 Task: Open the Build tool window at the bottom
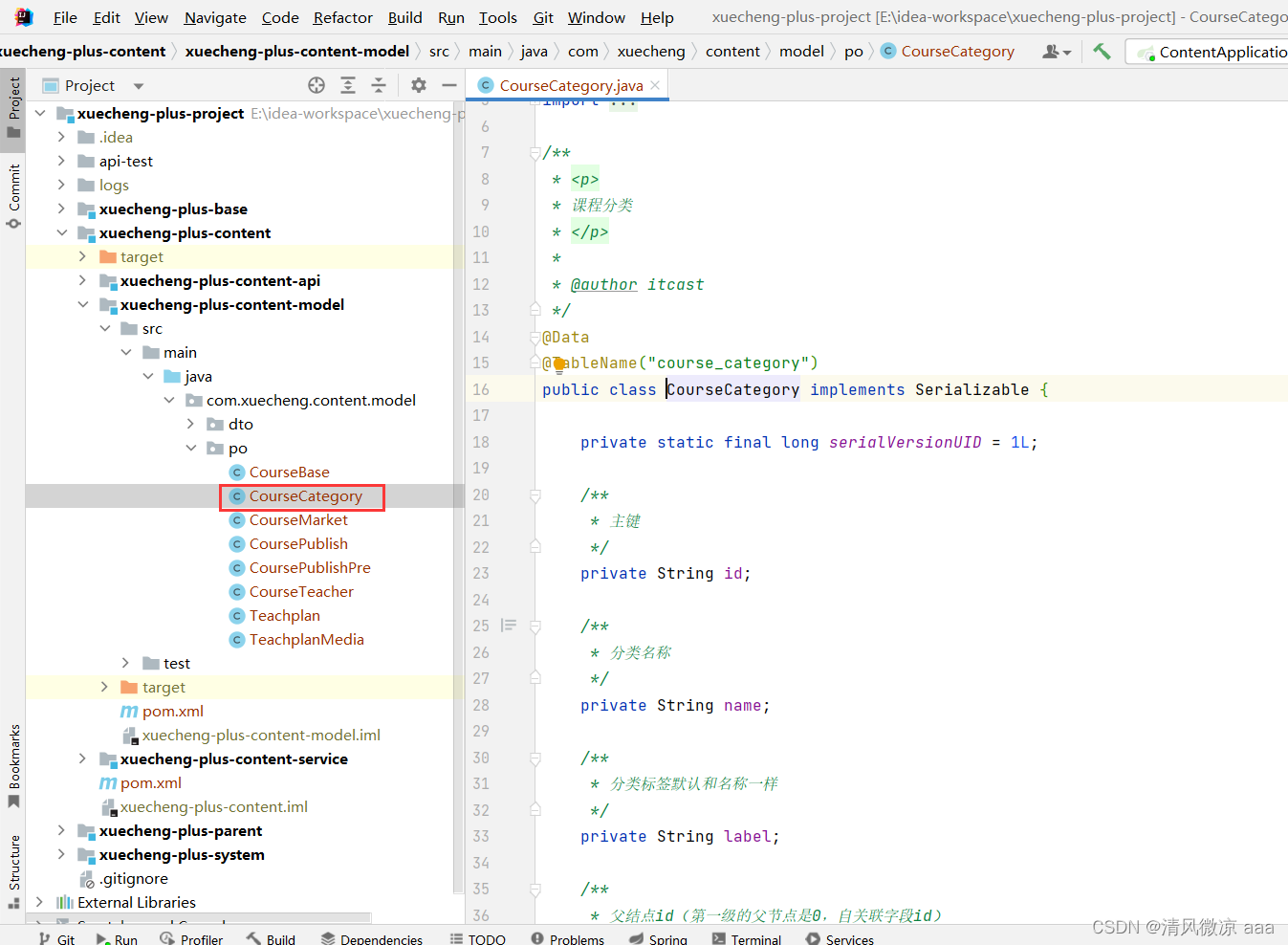click(x=271, y=939)
